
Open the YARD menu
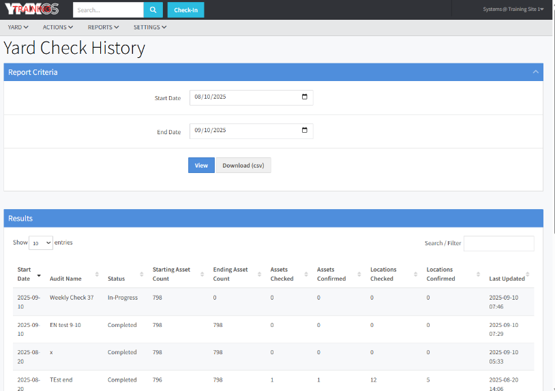pos(18,27)
